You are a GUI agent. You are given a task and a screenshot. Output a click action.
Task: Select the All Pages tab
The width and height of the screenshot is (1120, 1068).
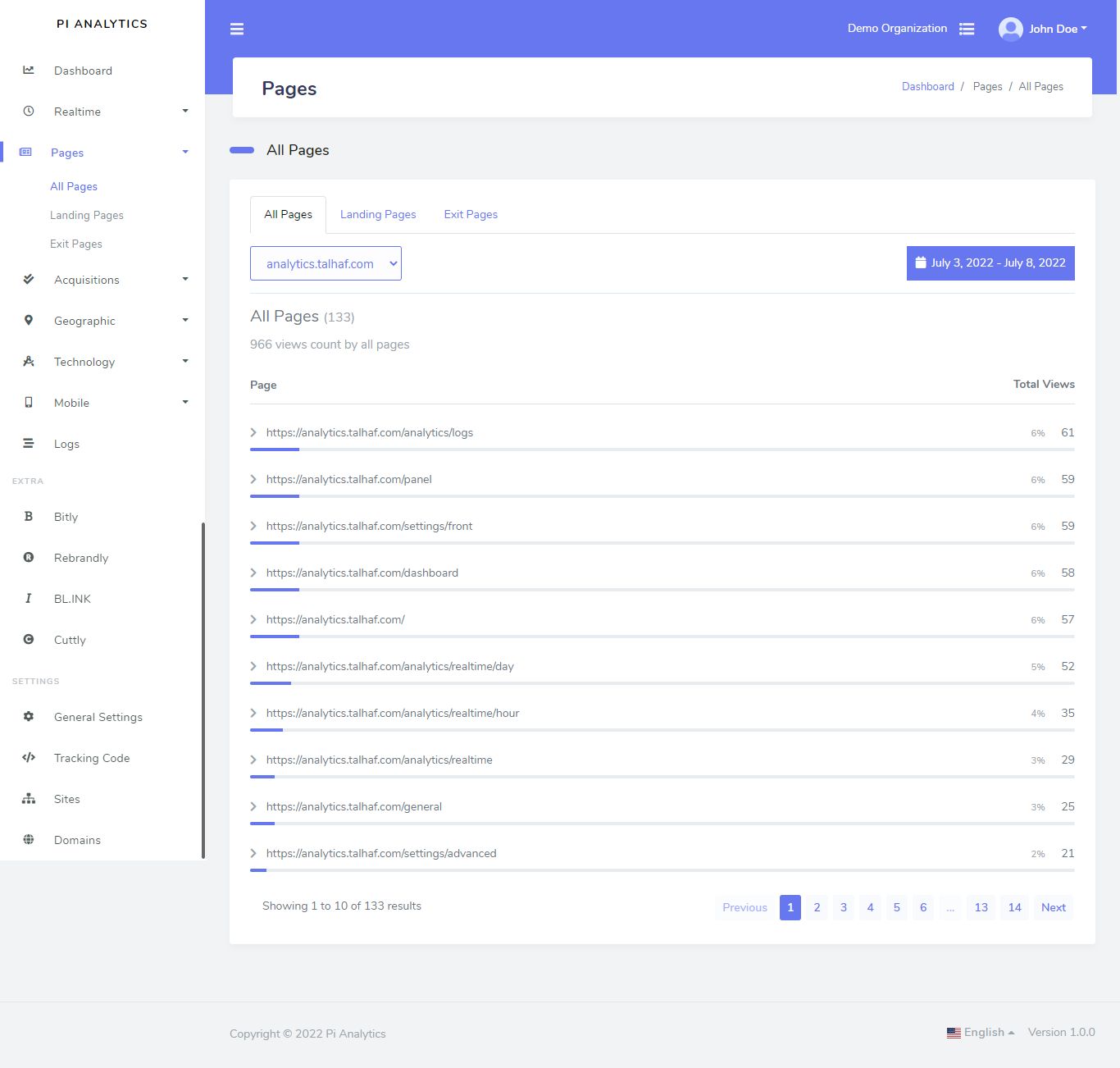(x=288, y=214)
